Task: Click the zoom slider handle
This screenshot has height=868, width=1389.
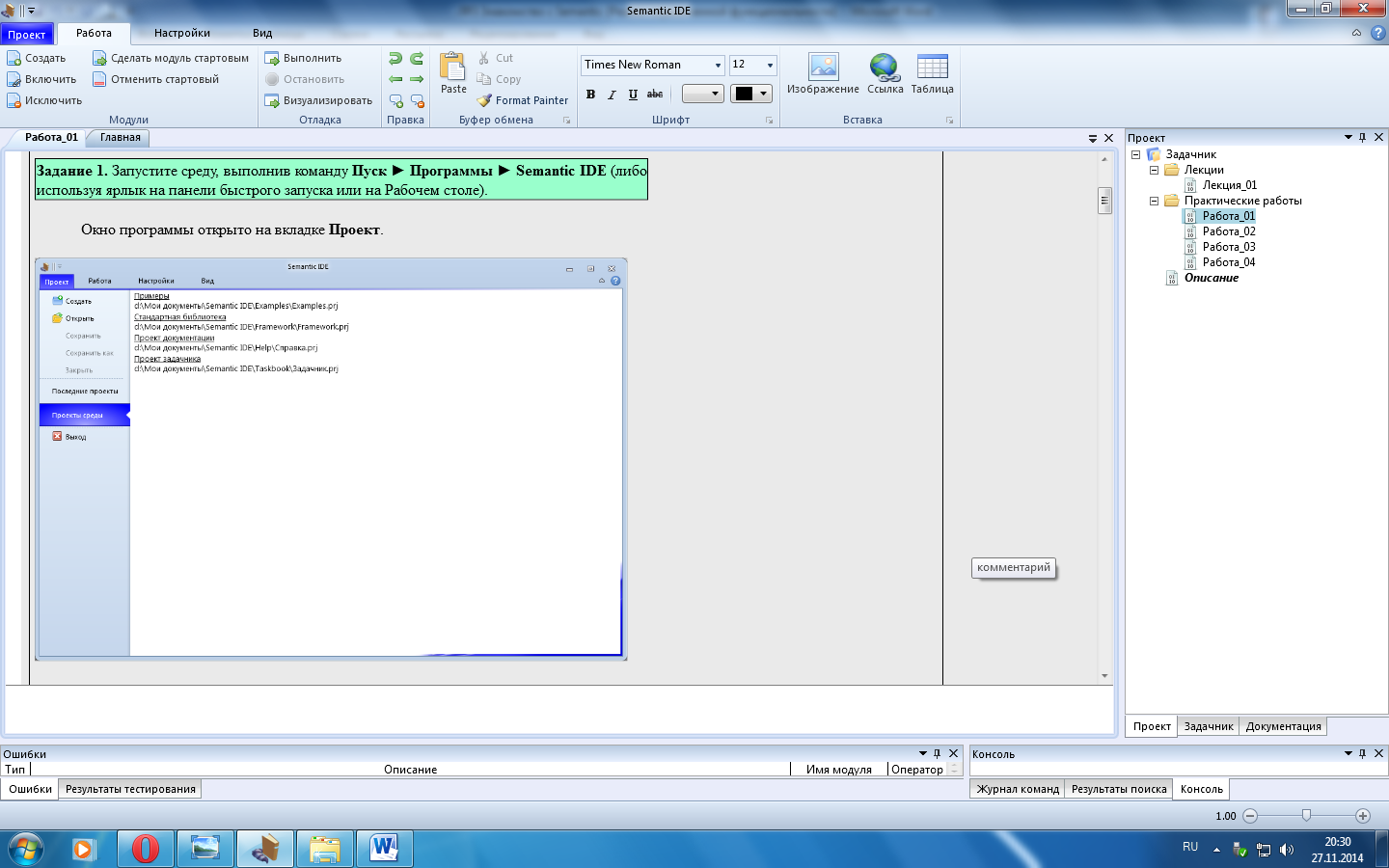Action: 1306,815
